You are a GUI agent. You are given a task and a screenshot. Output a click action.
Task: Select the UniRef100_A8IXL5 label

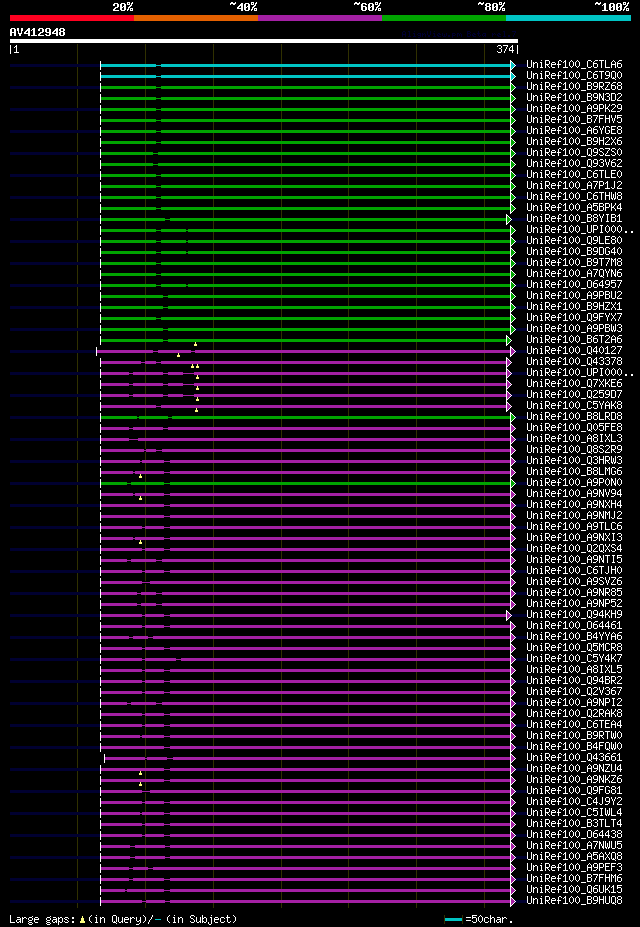[574, 669]
